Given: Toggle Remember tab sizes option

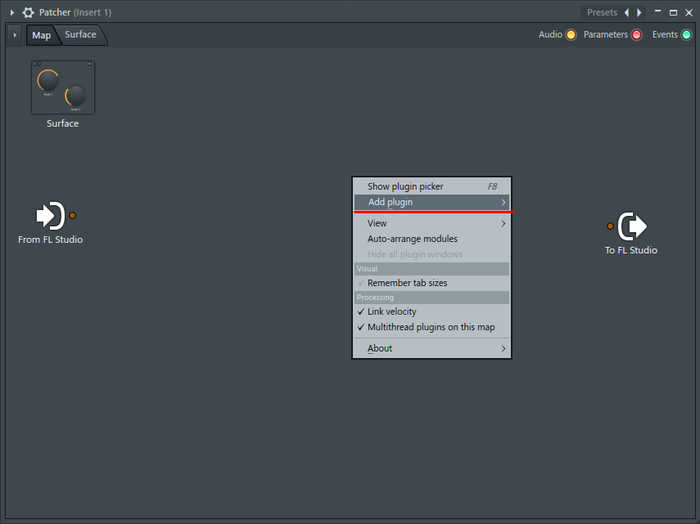Looking at the screenshot, I should click(x=432, y=283).
